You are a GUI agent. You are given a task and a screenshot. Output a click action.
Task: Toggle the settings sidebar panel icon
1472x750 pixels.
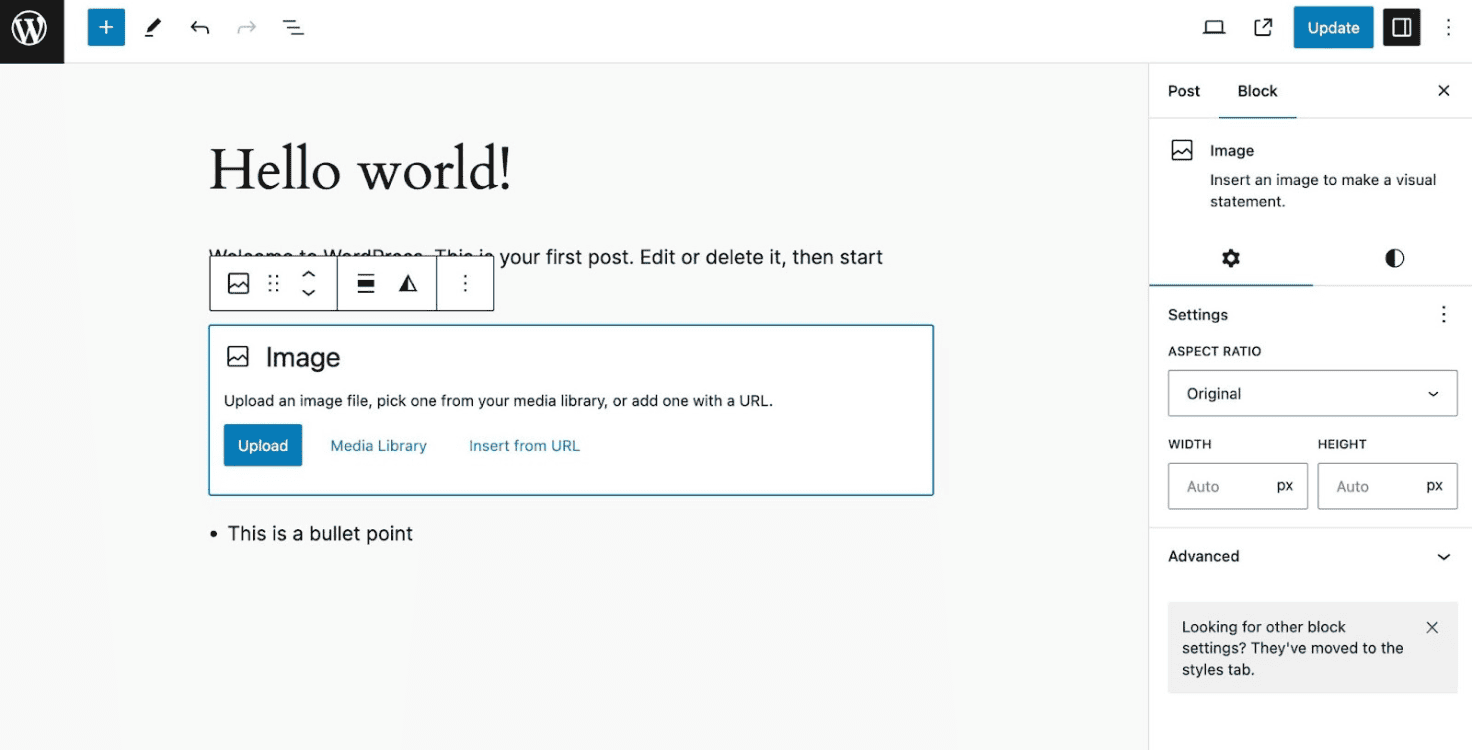(x=1401, y=27)
